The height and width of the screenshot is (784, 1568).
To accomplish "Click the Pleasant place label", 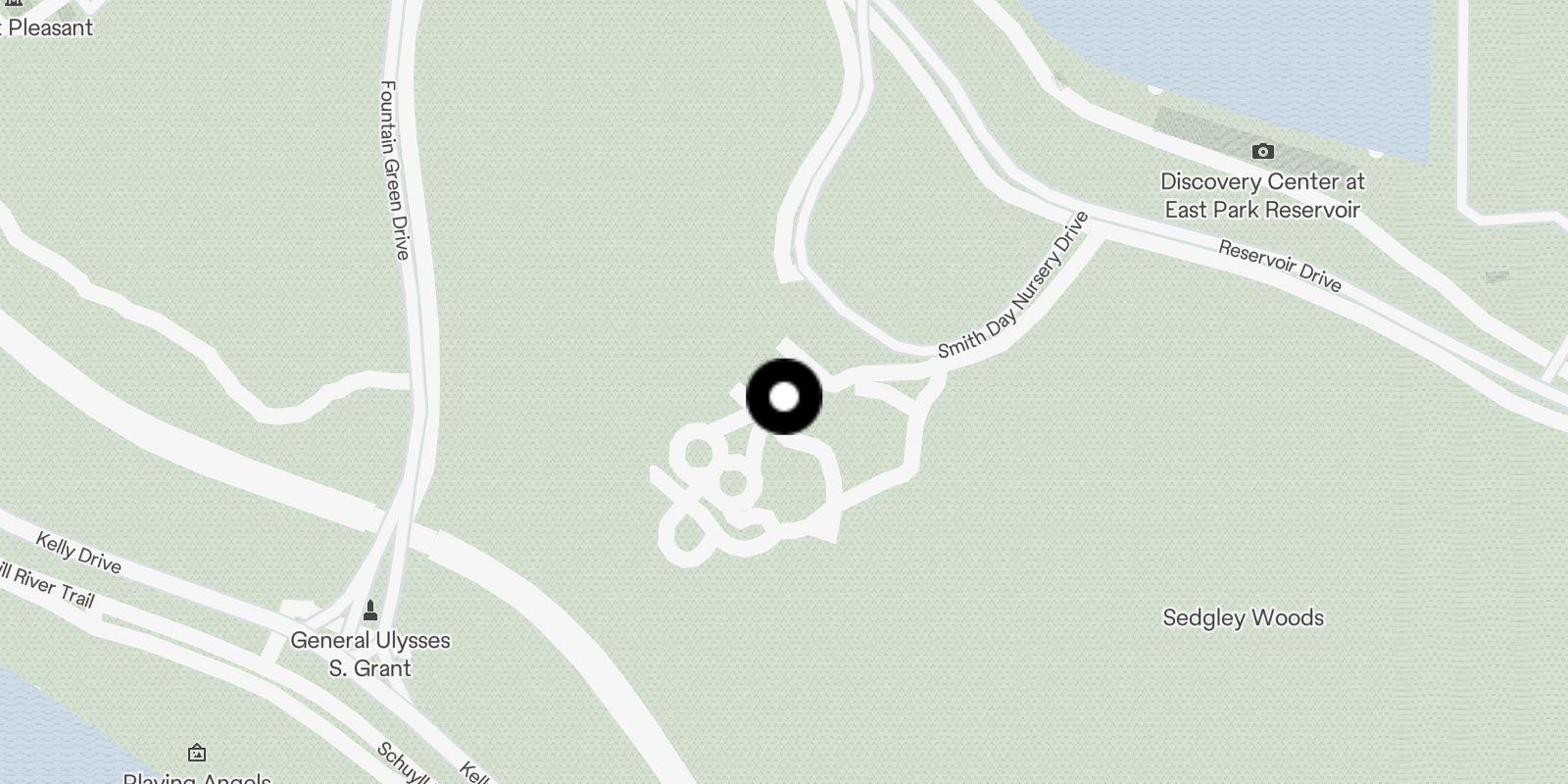I will point(51,27).
